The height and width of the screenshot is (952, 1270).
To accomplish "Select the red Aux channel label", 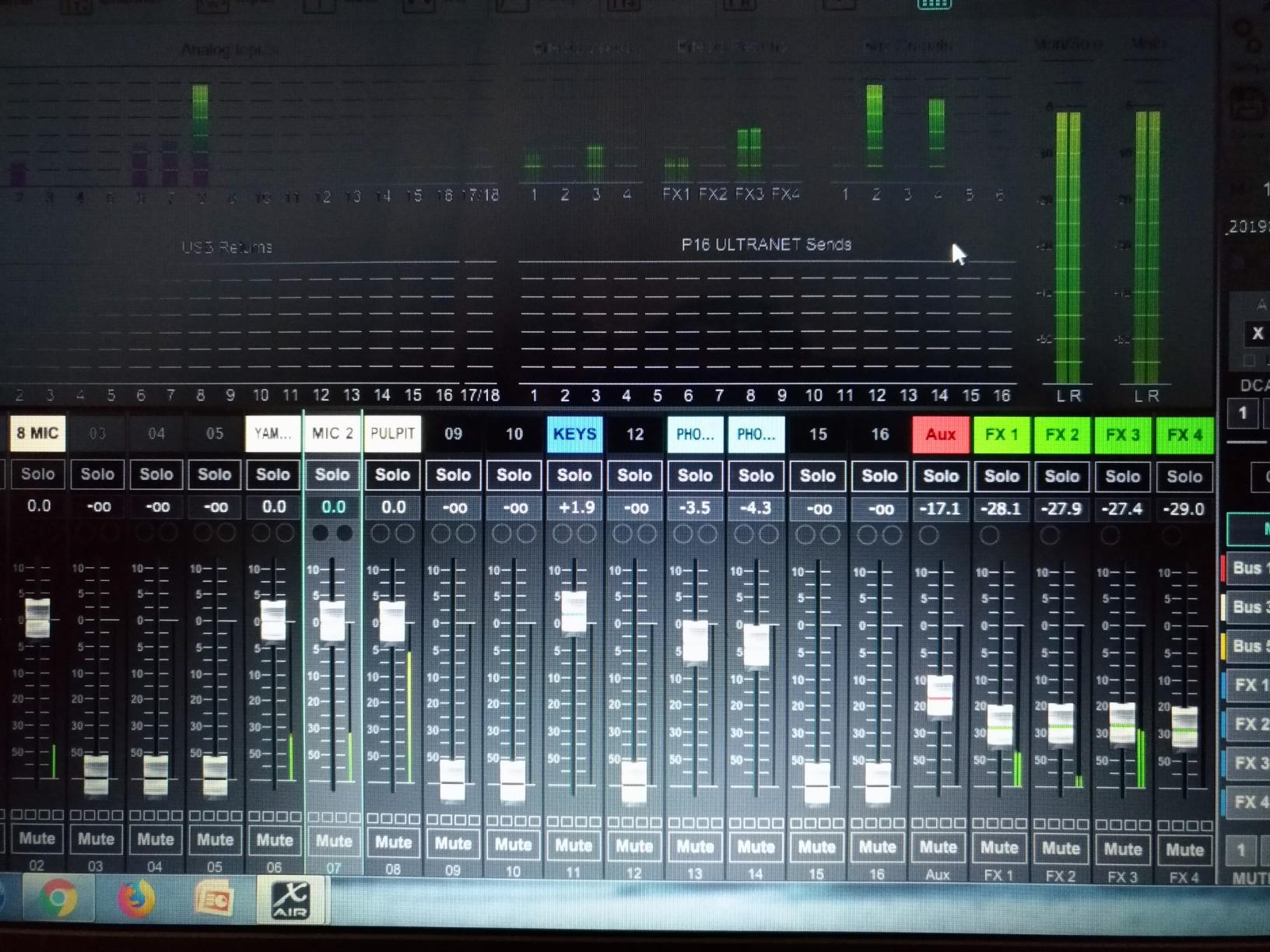I will [x=940, y=435].
